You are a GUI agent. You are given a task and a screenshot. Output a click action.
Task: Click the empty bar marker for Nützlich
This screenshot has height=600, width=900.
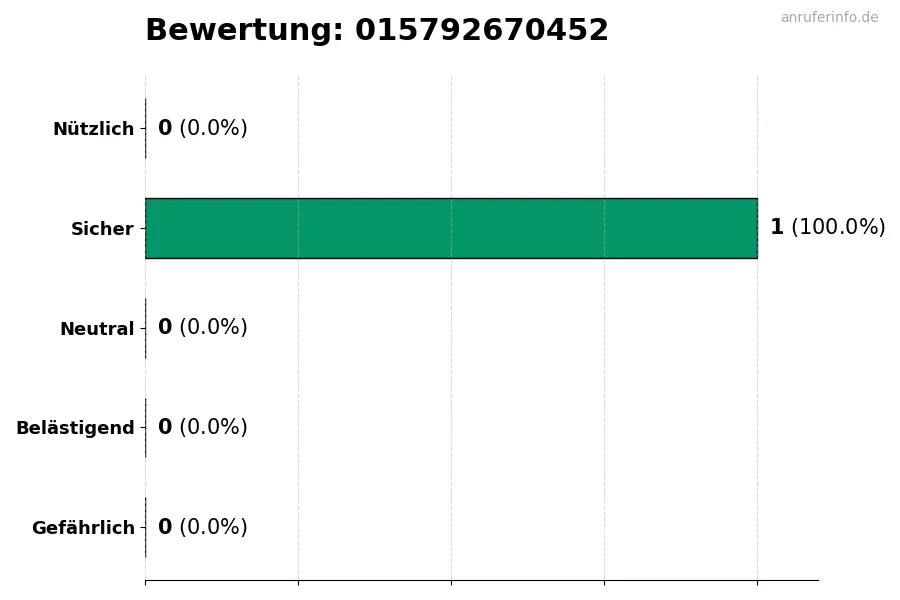146,128
